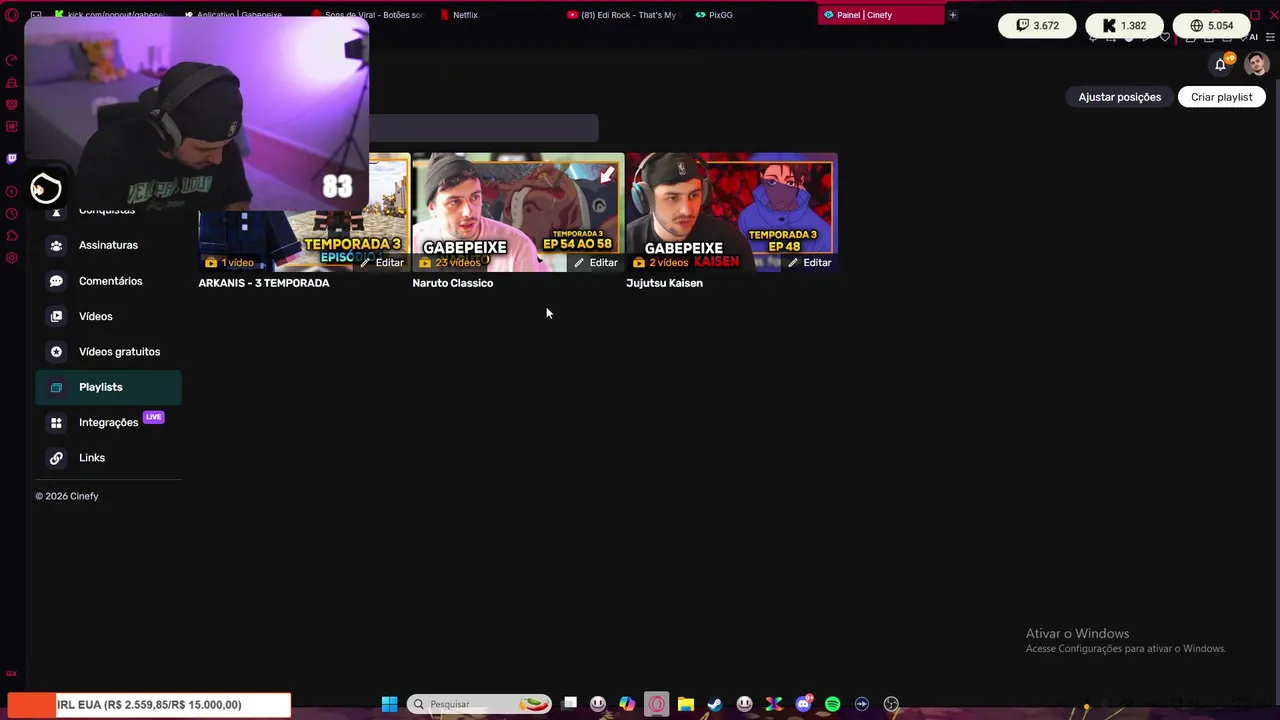Open the Opera GX main menu

[x=12, y=15]
